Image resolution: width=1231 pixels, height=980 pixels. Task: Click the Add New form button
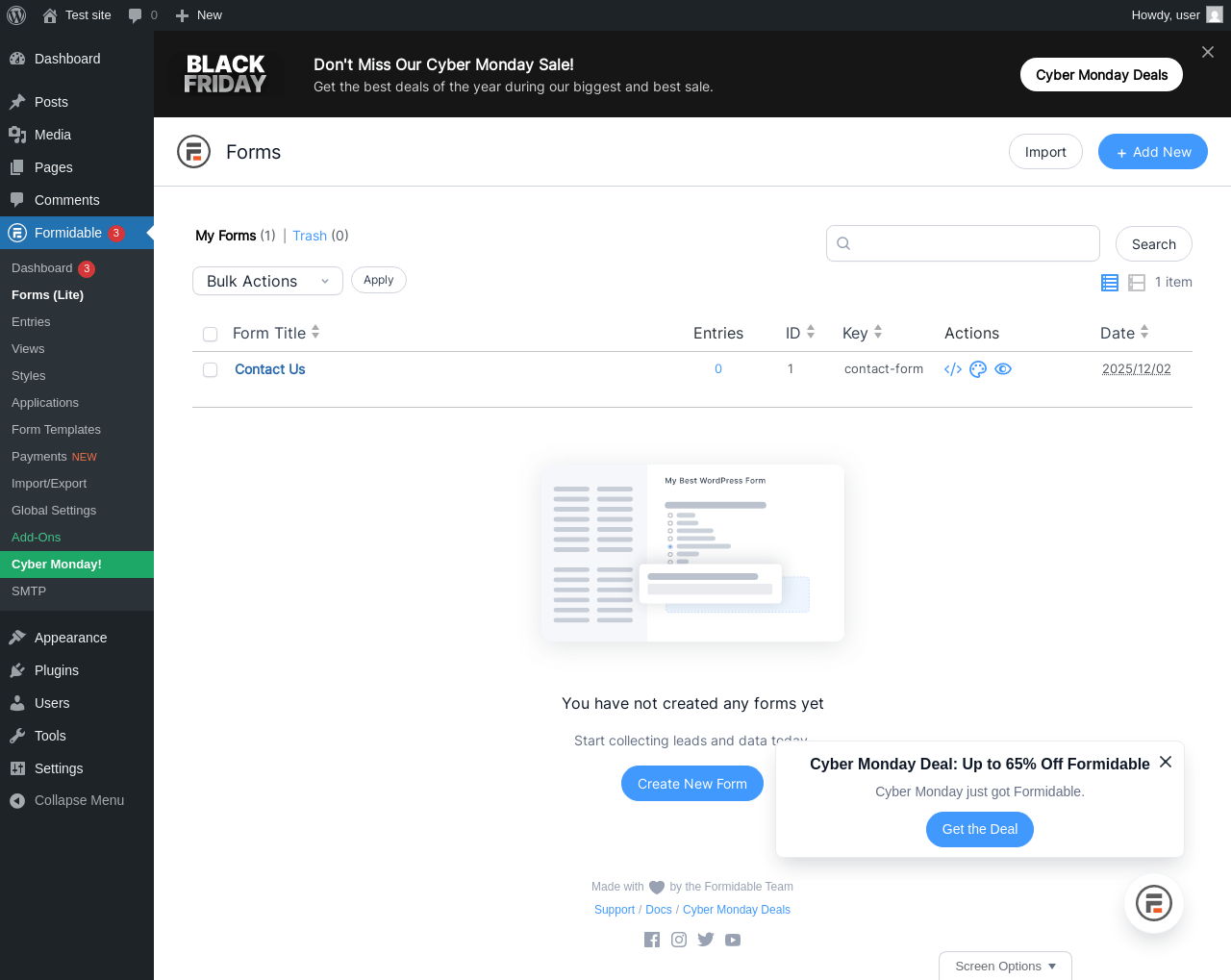[x=1153, y=152]
